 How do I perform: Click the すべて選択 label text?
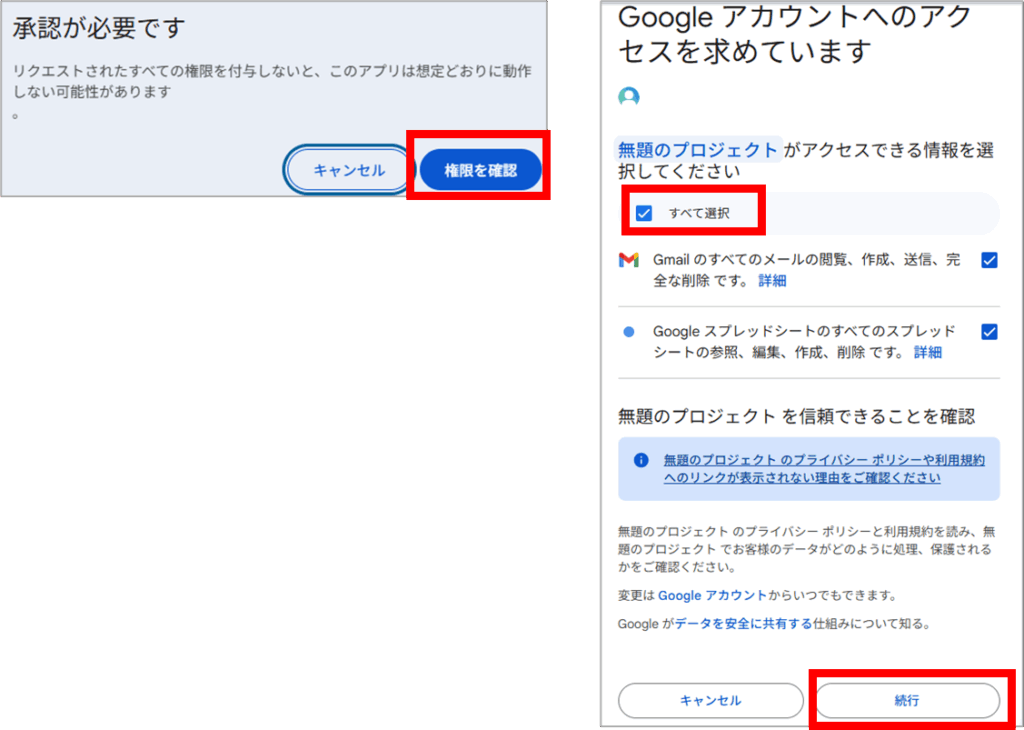point(699,213)
